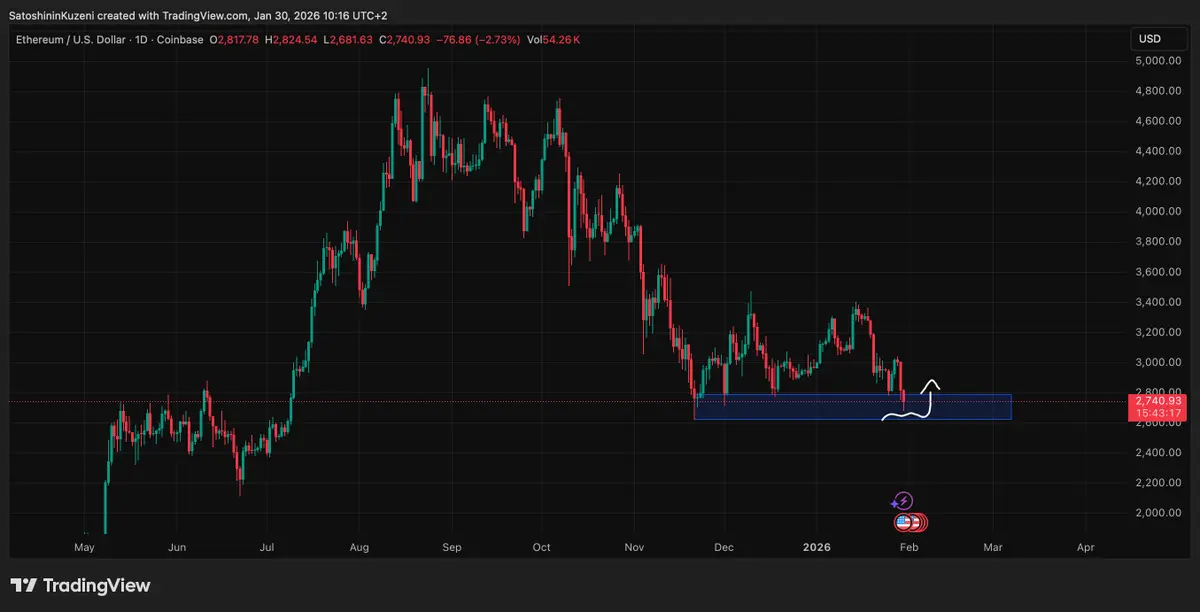Click the Jun label on time axis
The image size is (1200, 612).
pyautogui.click(x=177, y=548)
